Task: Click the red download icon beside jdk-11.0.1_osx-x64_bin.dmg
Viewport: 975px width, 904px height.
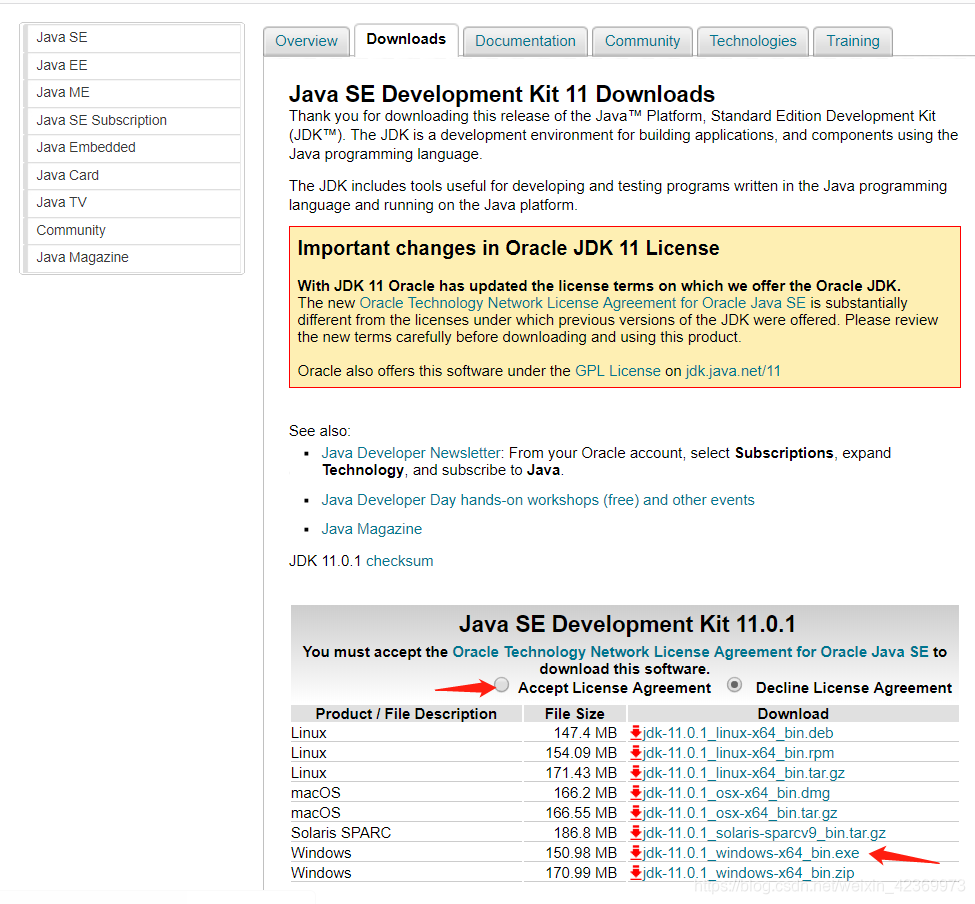Action: [635, 793]
